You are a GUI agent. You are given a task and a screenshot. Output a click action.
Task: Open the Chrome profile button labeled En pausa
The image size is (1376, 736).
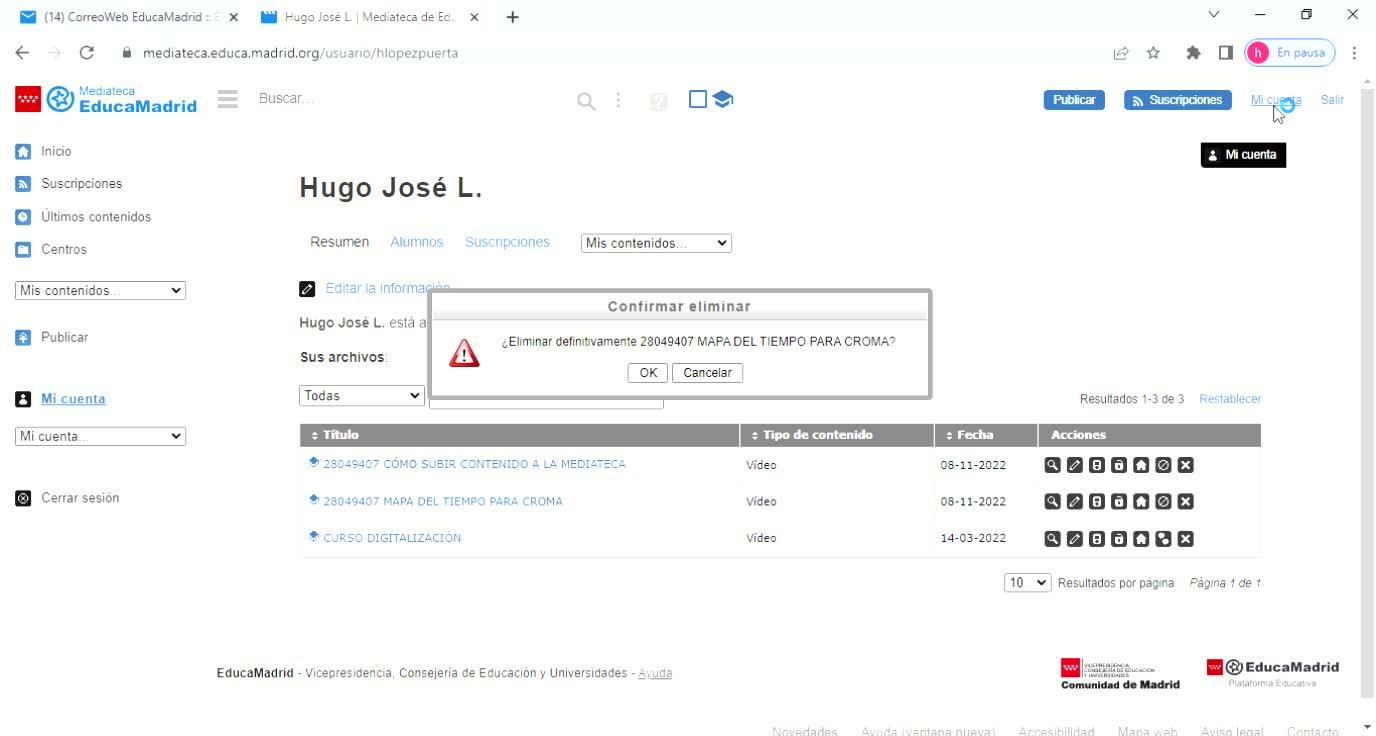coord(1289,53)
